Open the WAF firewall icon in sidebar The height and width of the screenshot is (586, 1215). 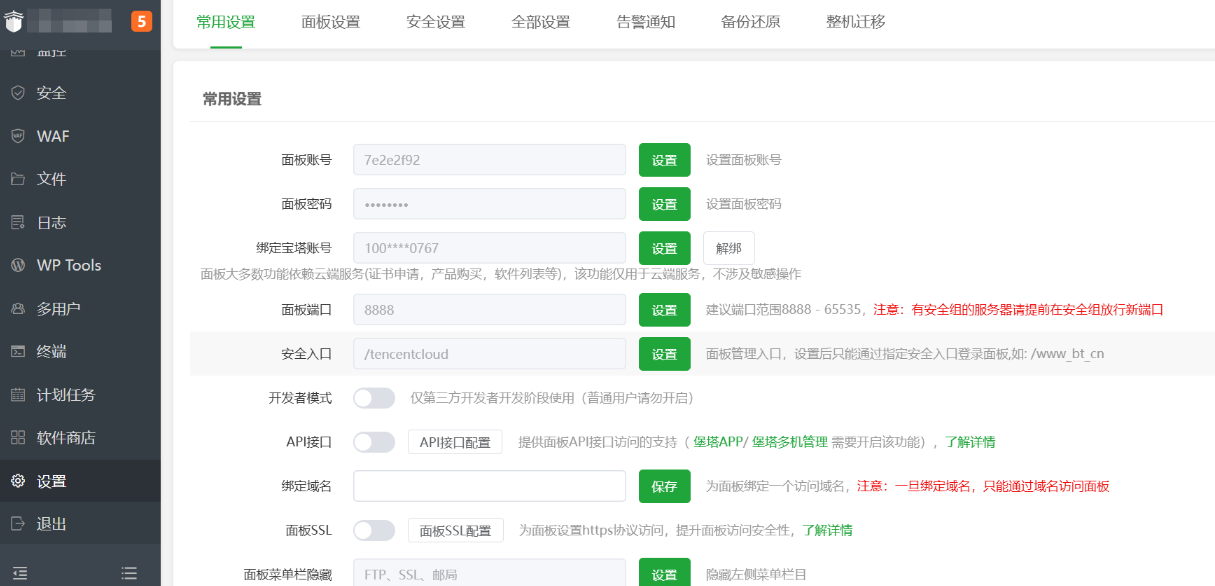click(x=18, y=136)
